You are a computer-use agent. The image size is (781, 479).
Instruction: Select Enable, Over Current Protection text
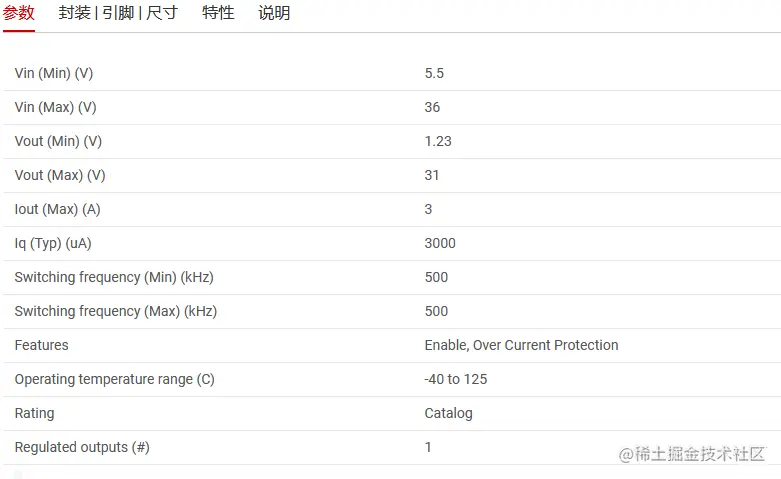pos(521,345)
